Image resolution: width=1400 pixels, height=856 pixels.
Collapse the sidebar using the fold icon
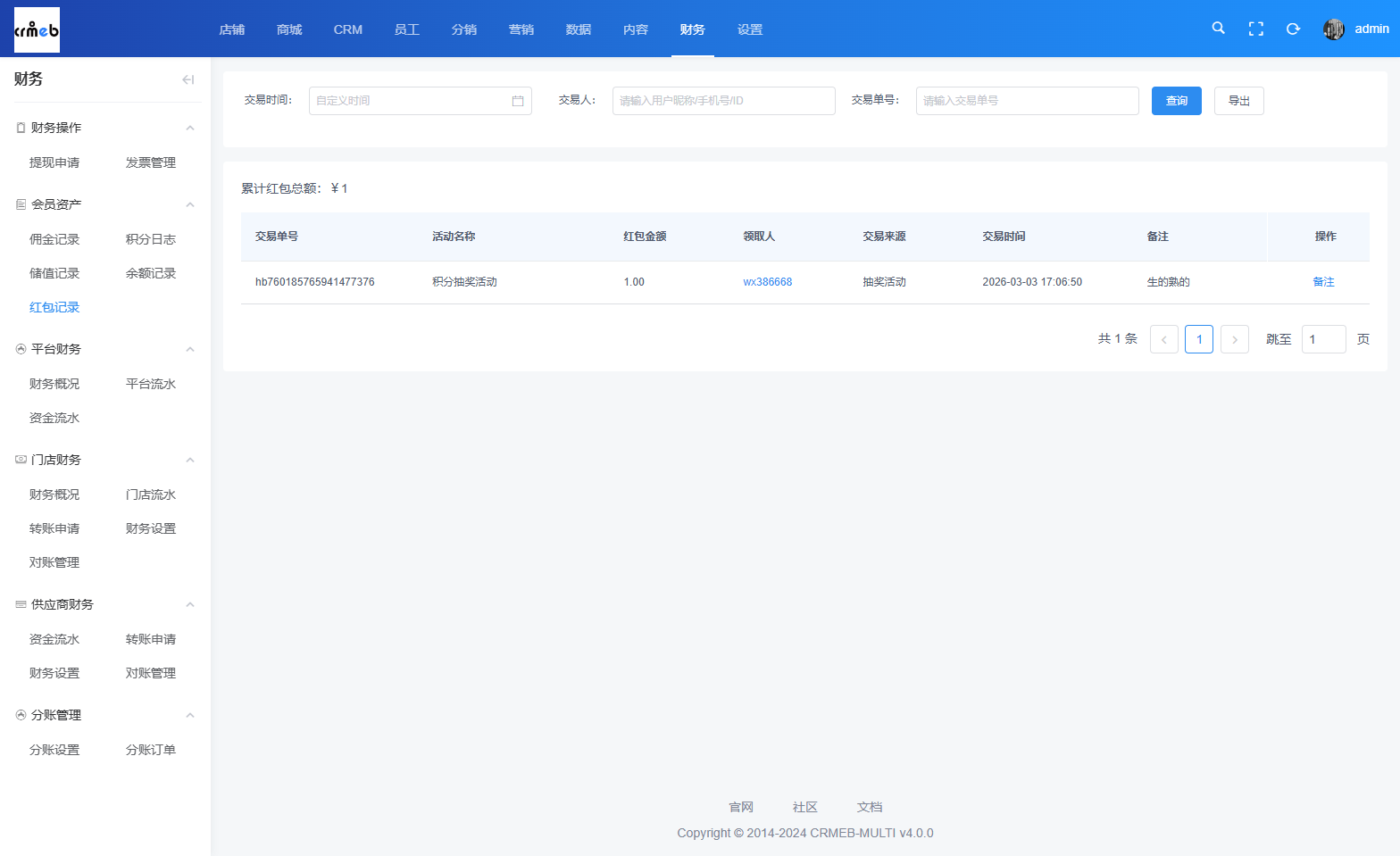tap(187, 79)
